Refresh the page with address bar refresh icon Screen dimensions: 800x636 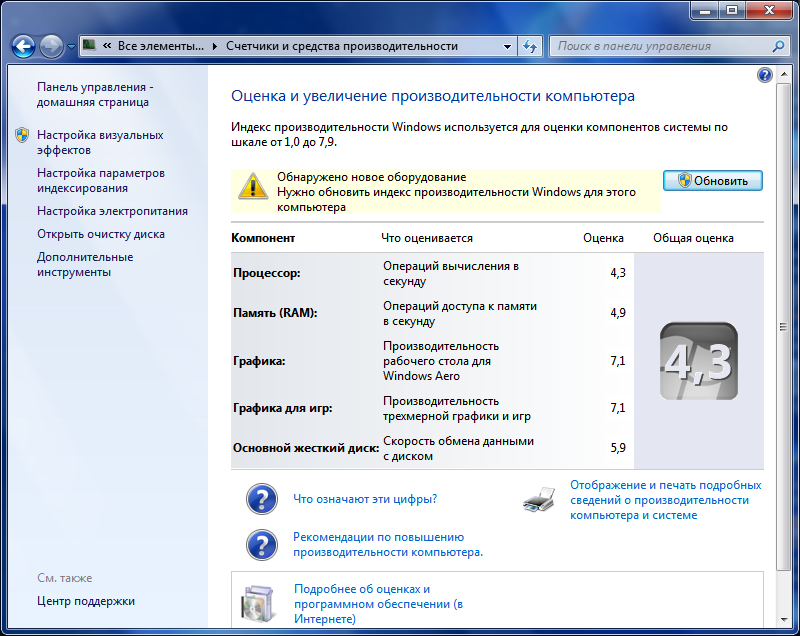pyautogui.click(x=530, y=46)
